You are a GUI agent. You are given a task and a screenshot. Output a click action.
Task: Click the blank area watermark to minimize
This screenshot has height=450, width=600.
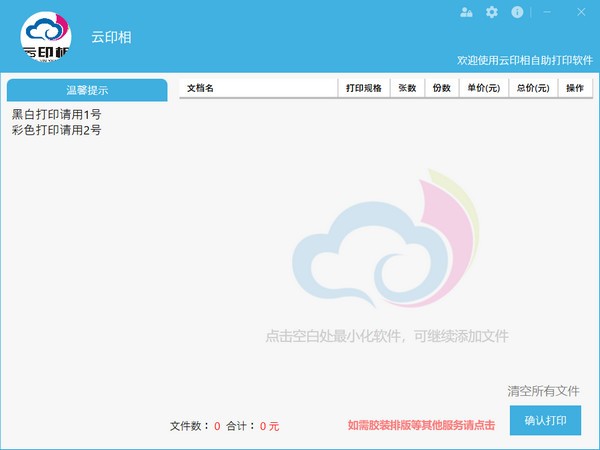pyautogui.click(x=387, y=336)
